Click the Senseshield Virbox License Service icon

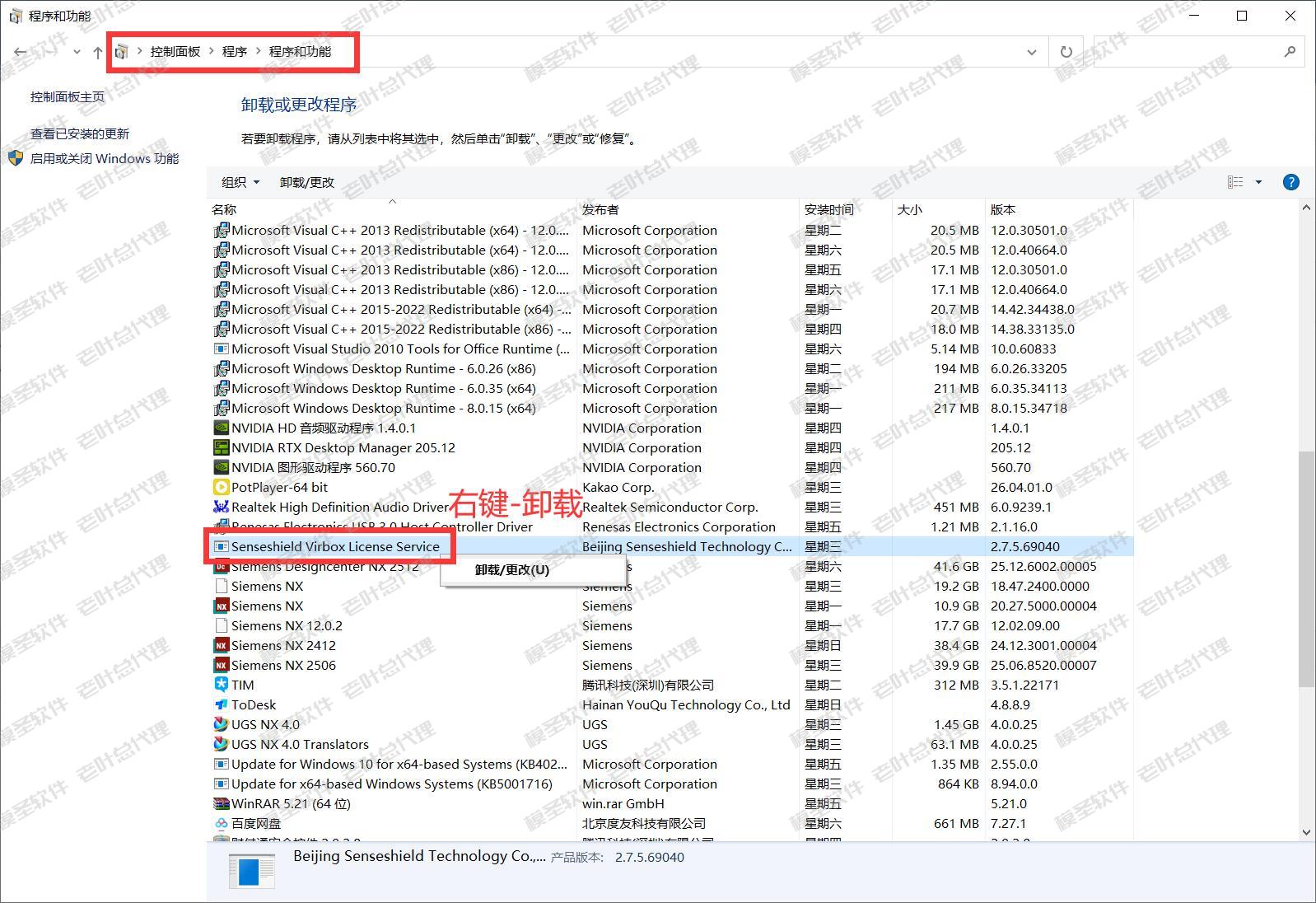click(x=221, y=546)
